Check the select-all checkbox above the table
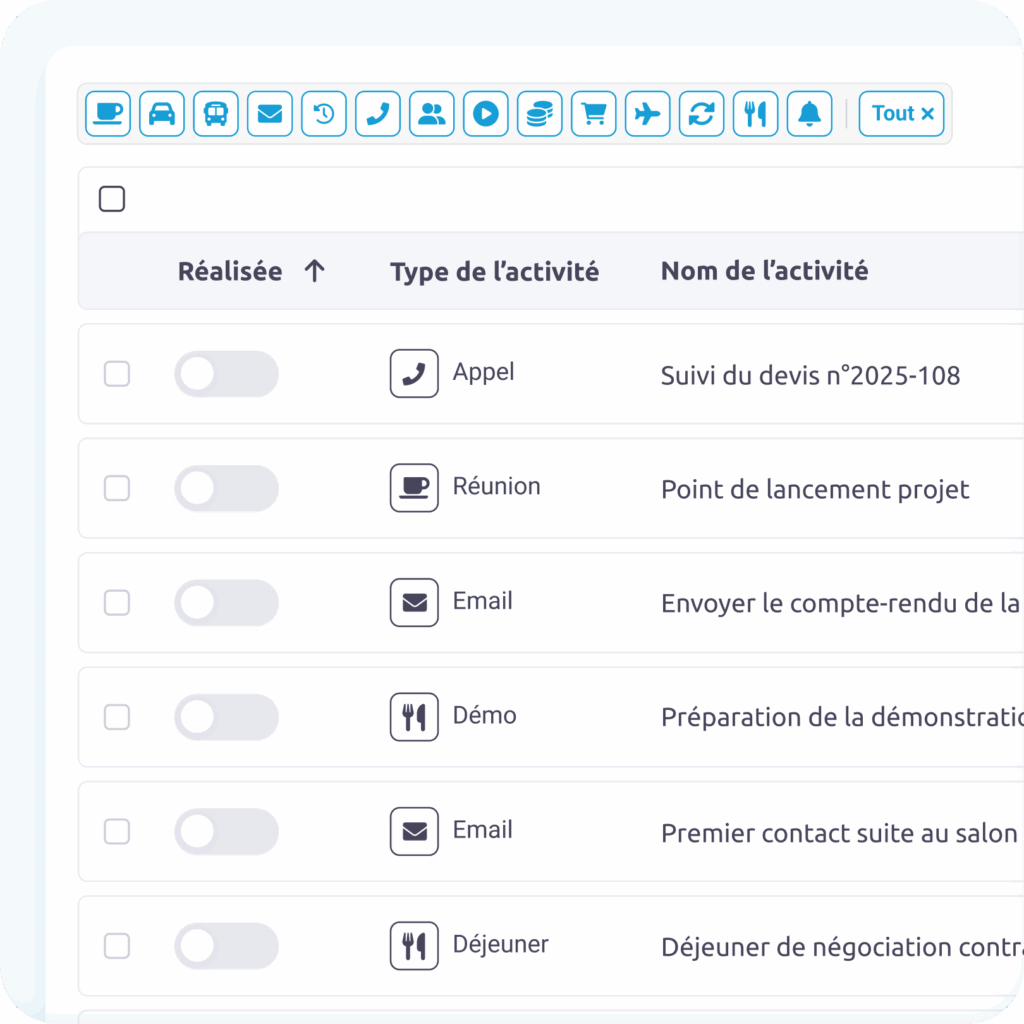This screenshot has height=1024, width=1024. (x=112, y=200)
